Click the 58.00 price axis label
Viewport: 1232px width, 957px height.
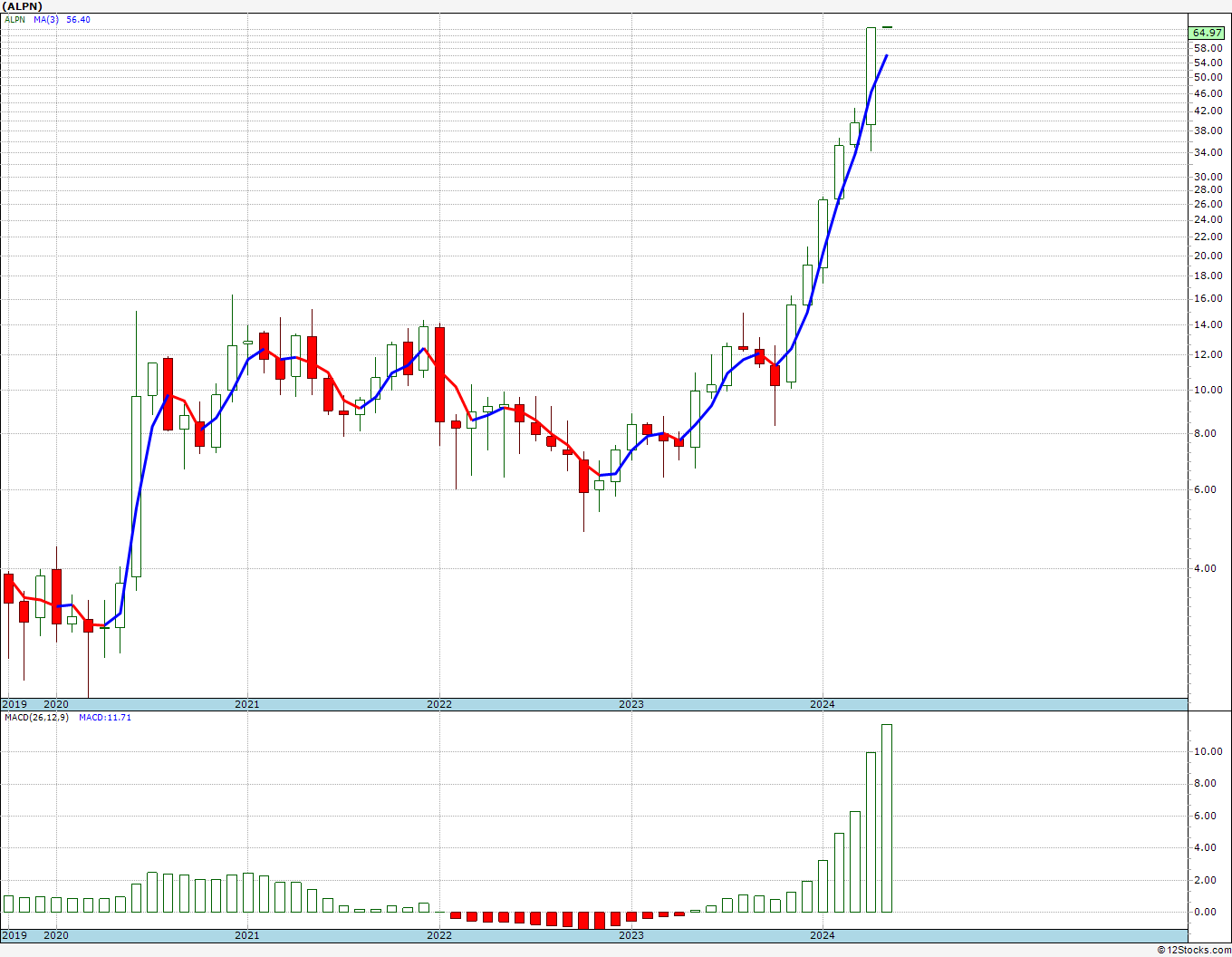tap(1208, 48)
